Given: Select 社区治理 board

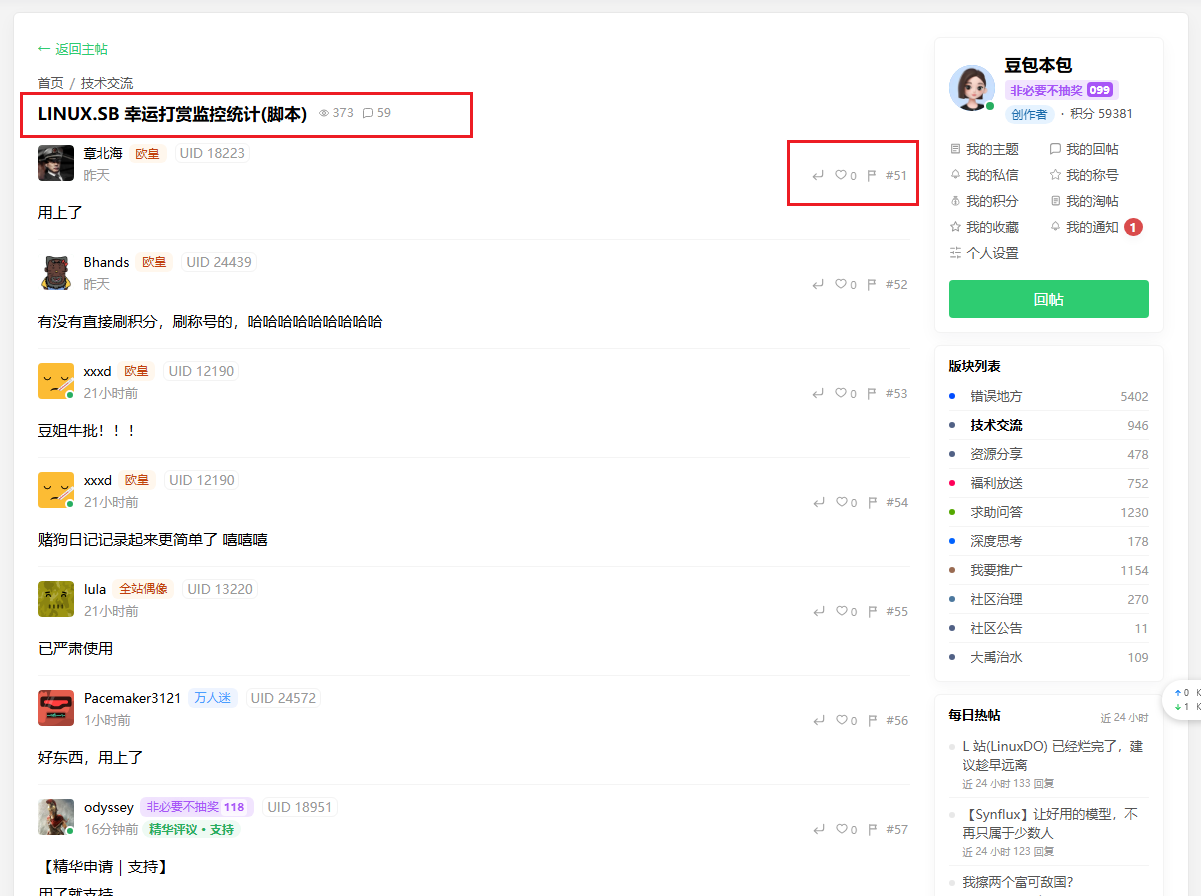Looking at the screenshot, I should pyautogui.click(x=1048, y=599).
